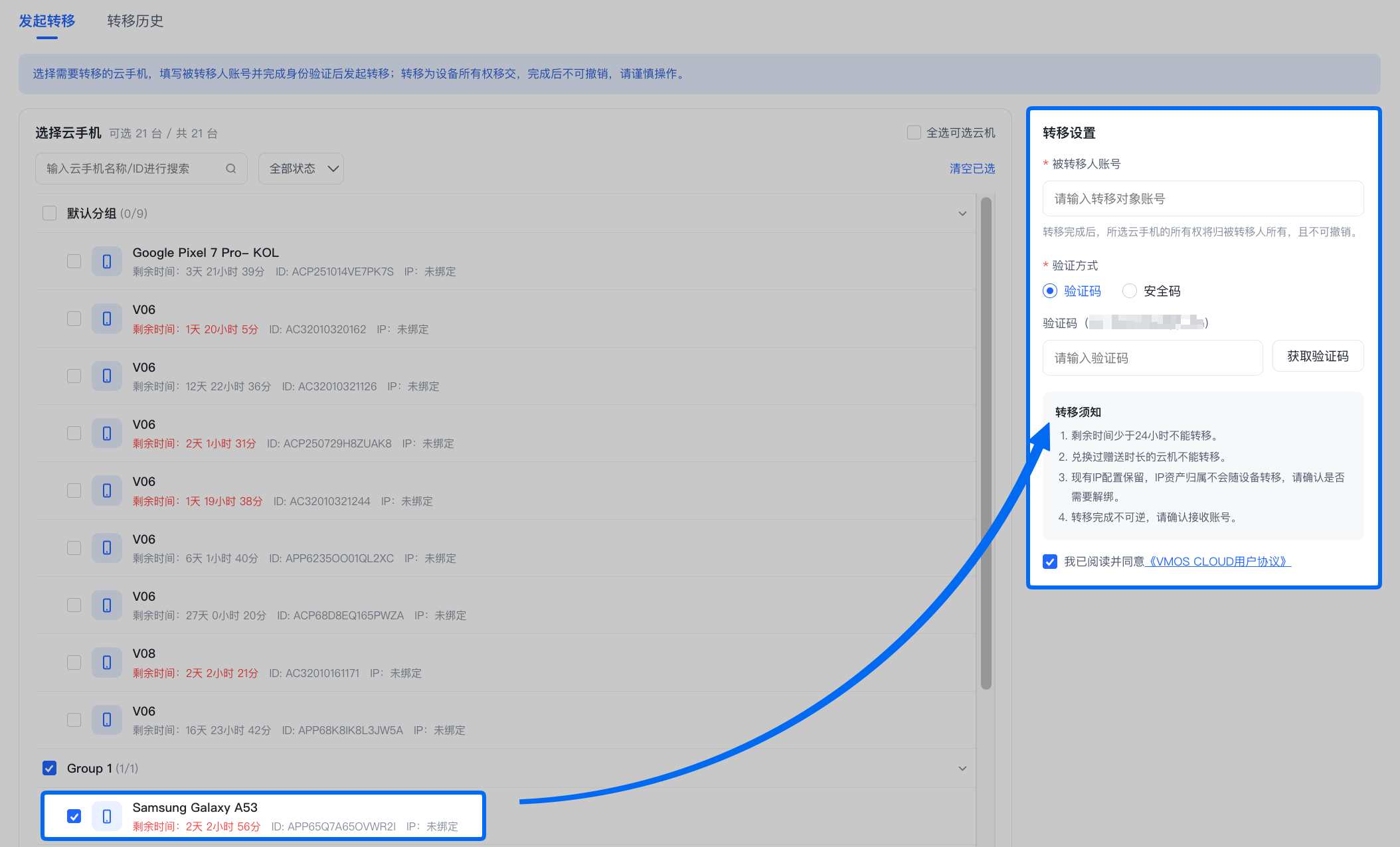Open the 发起转移 tab
The height and width of the screenshot is (847, 1400).
pos(47,21)
